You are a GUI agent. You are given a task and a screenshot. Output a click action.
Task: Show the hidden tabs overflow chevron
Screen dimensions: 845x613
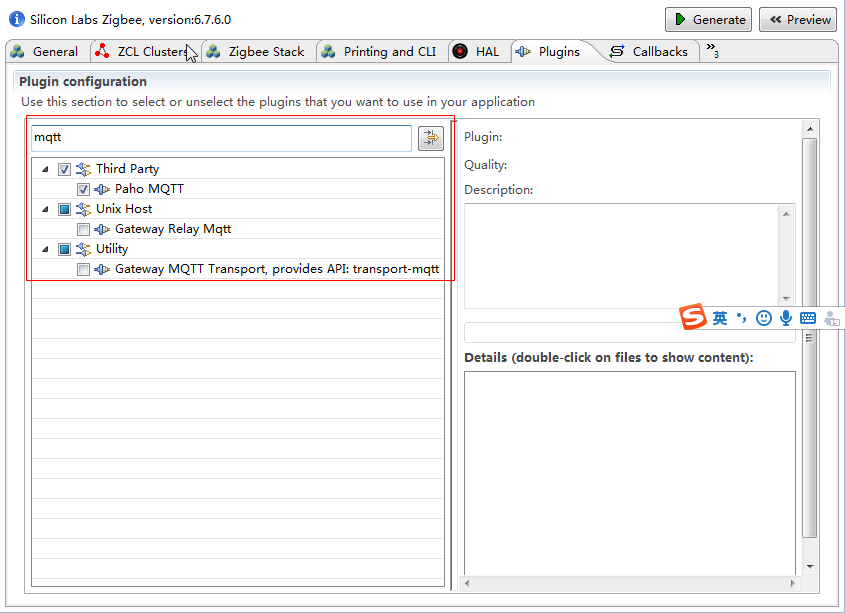712,50
